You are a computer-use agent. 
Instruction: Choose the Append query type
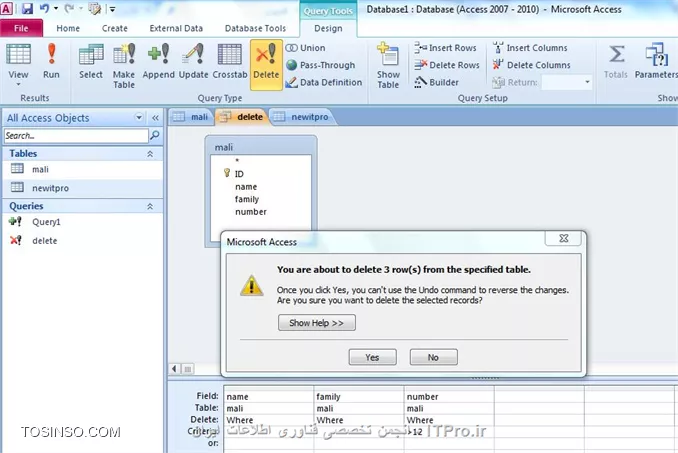point(158,61)
